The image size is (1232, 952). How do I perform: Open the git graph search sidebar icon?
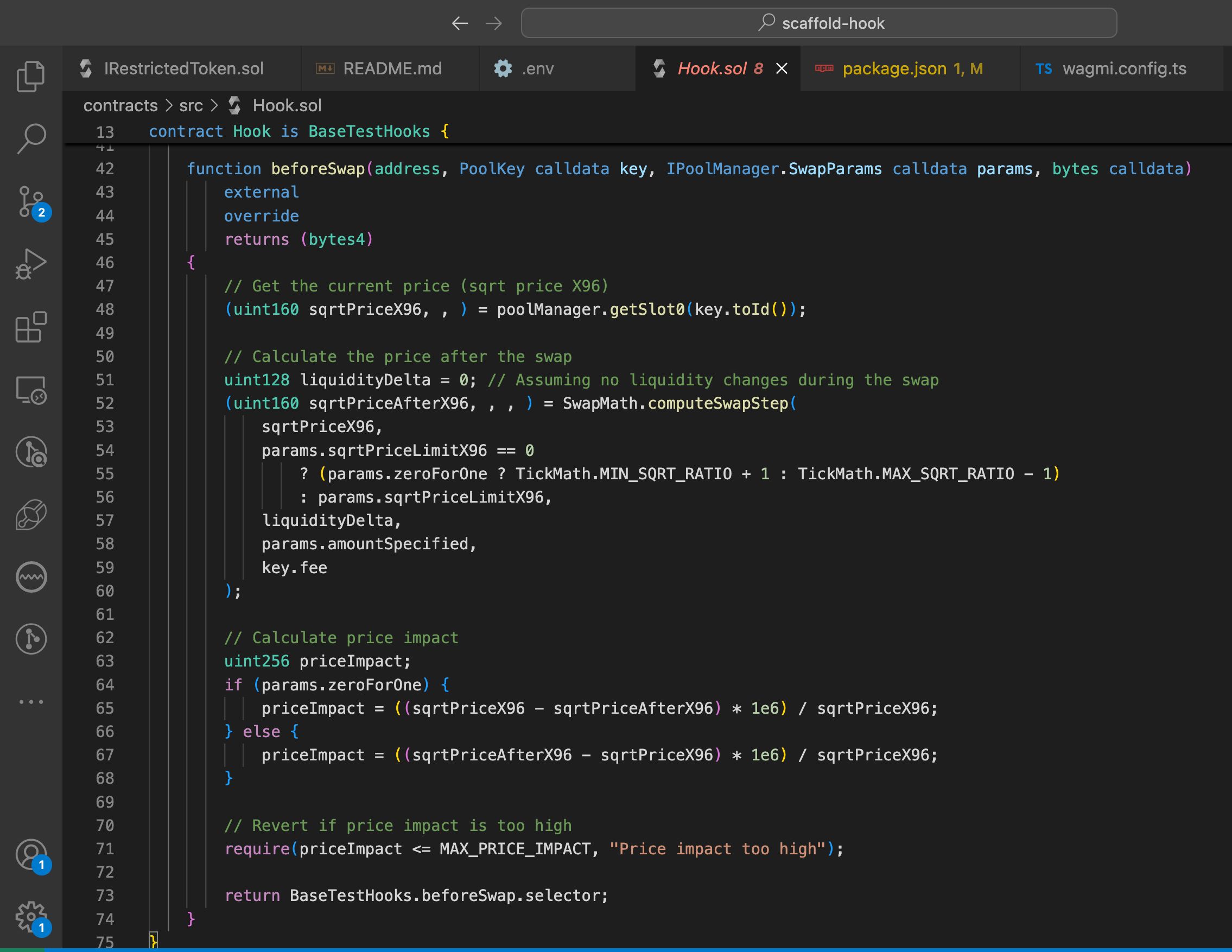point(31,452)
